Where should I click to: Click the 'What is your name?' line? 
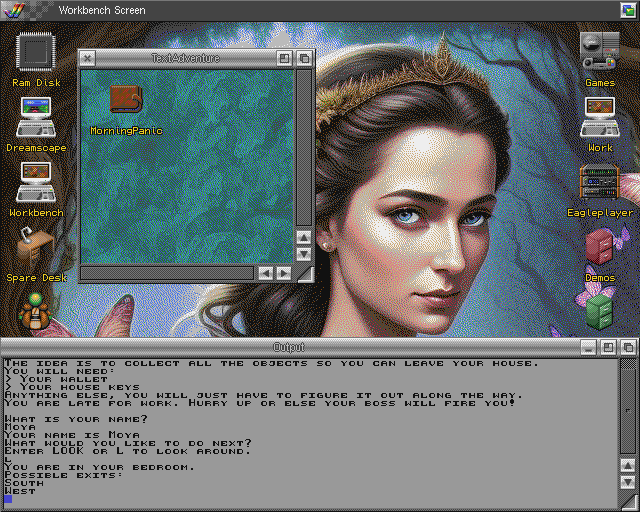(76, 419)
